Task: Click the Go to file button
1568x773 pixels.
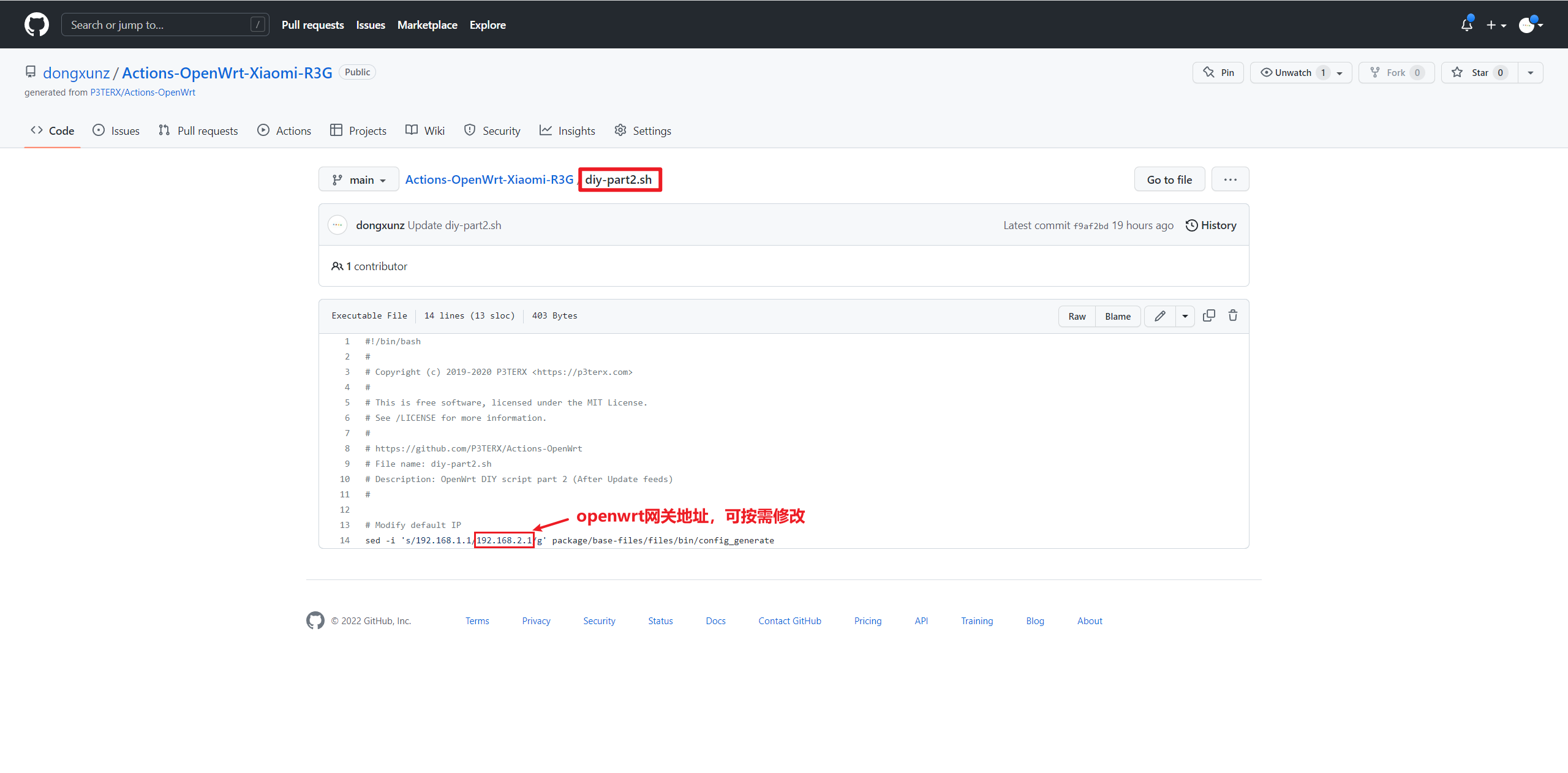Action: pos(1170,180)
